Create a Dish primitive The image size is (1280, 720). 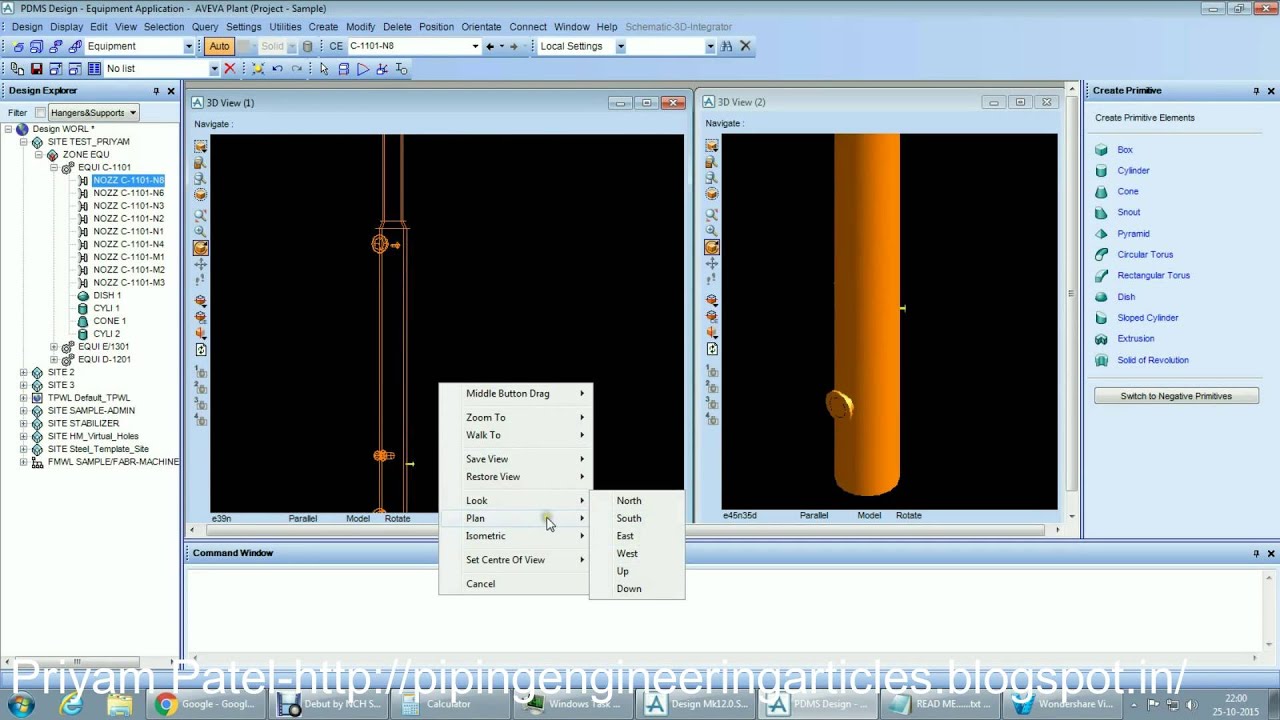pyautogui.click(x=1126, y=297)
